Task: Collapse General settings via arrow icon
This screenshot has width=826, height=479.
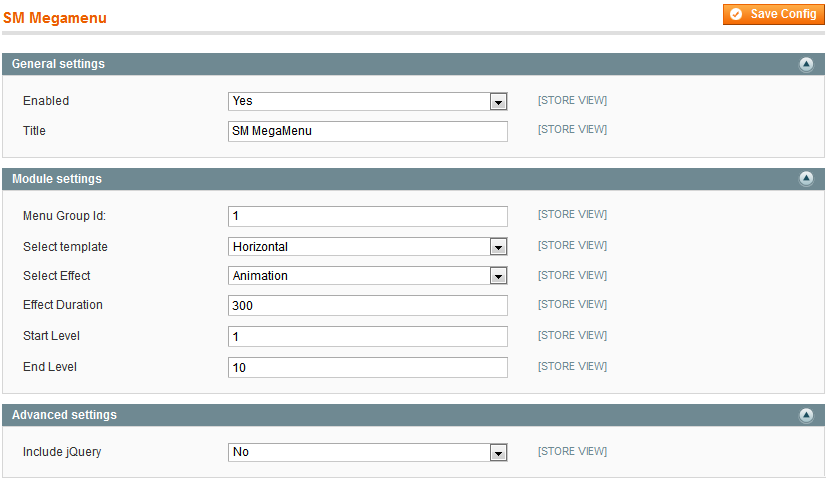Action: (806, 64)
